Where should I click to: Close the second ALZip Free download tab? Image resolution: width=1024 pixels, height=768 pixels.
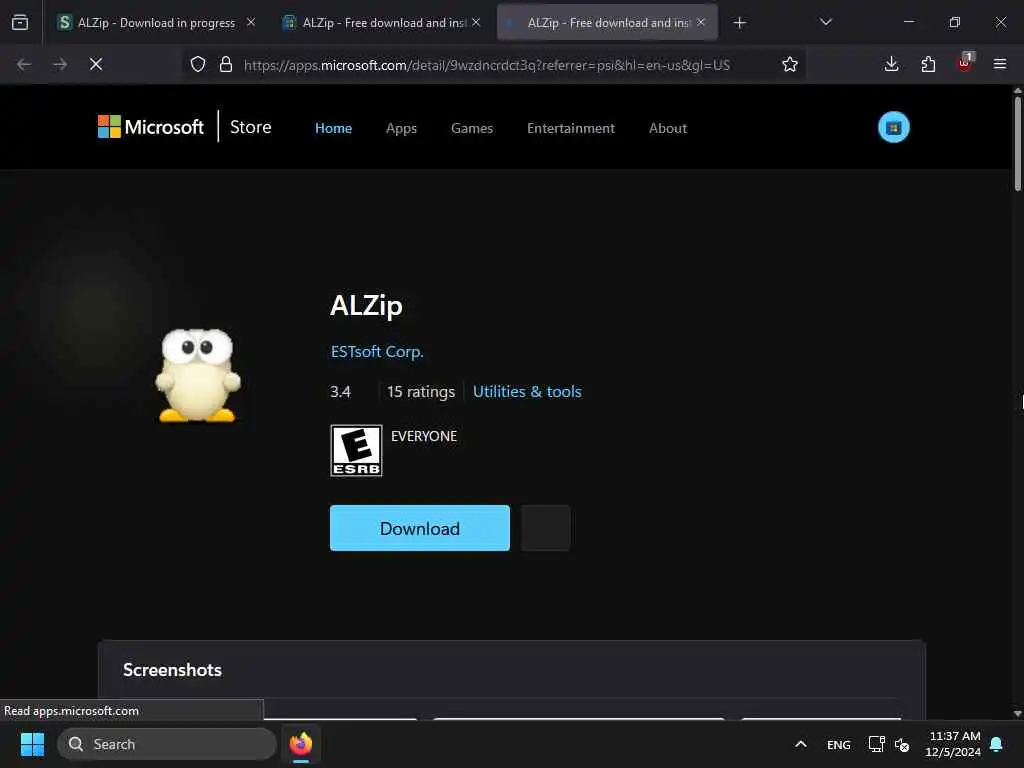[x=476, y=22]
